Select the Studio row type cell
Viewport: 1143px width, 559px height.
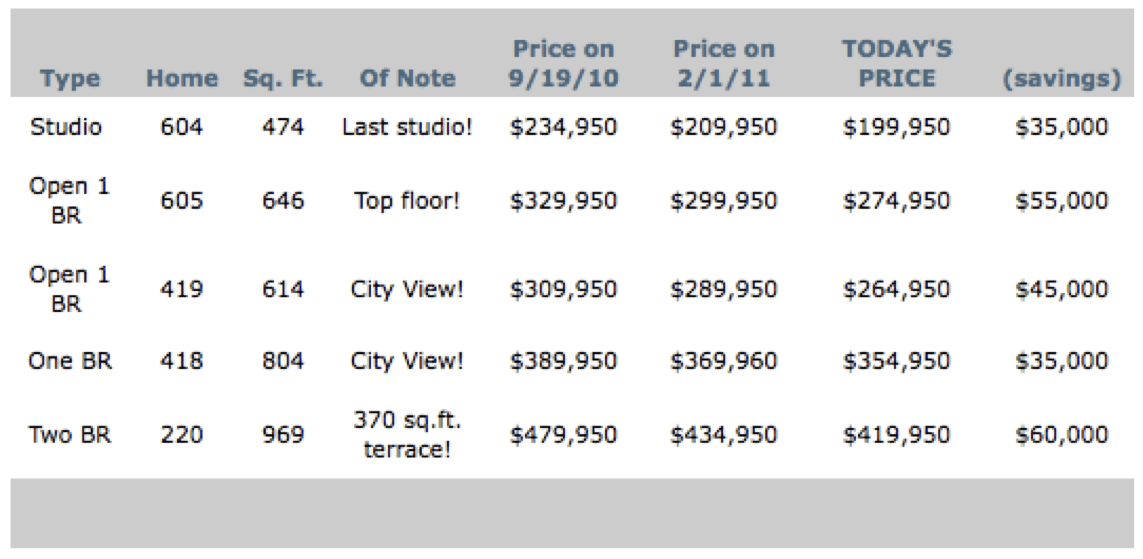pos(66,127)
